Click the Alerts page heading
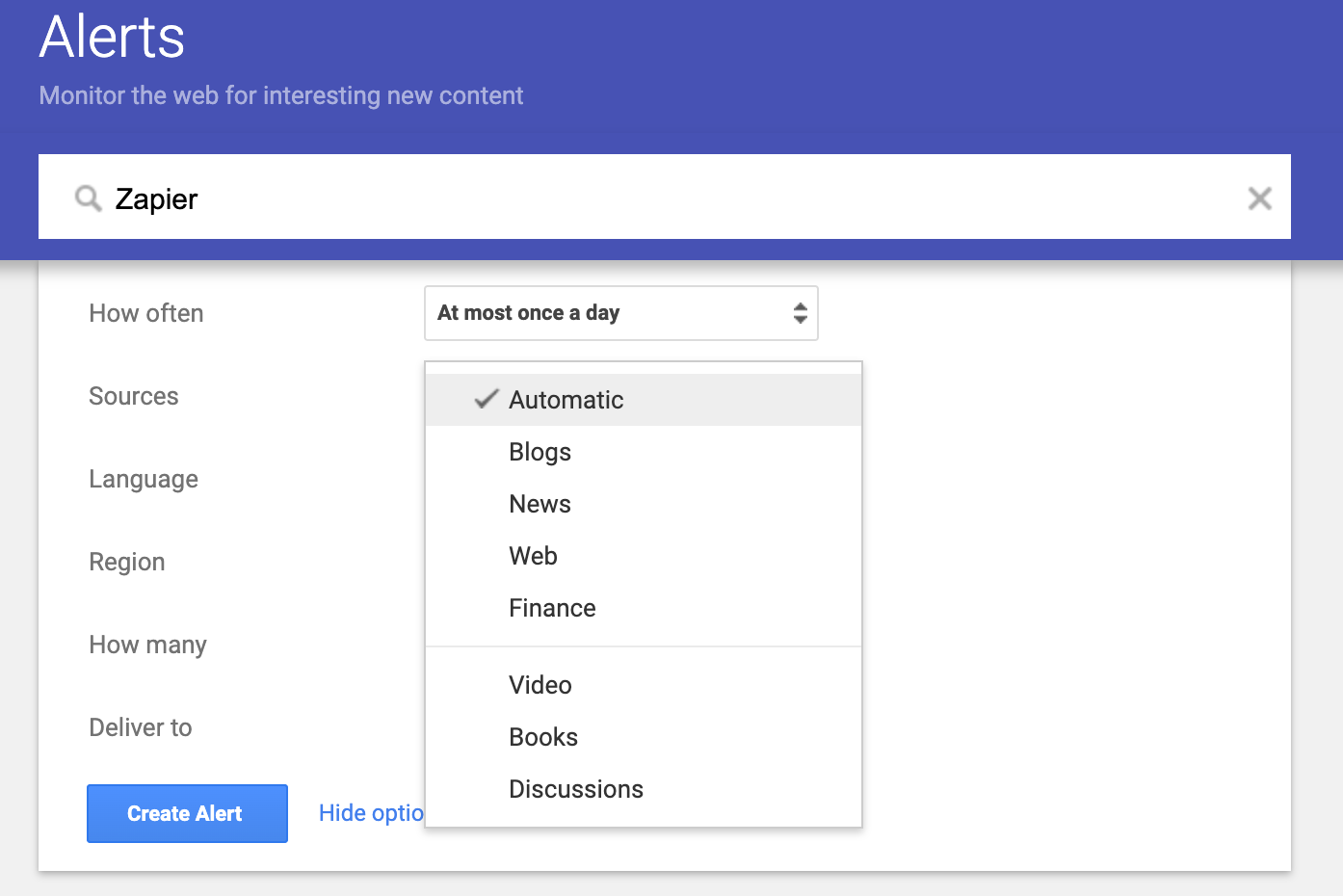The image size is (1343, 896). tap(112, 37)
